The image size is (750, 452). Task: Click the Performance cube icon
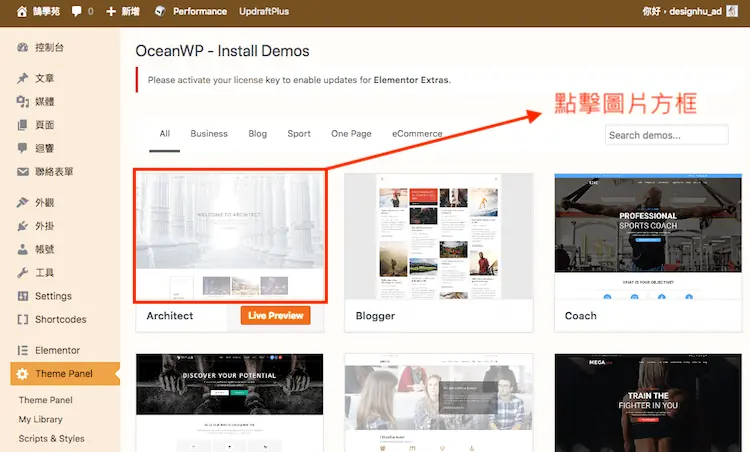(x=160, y=11)
